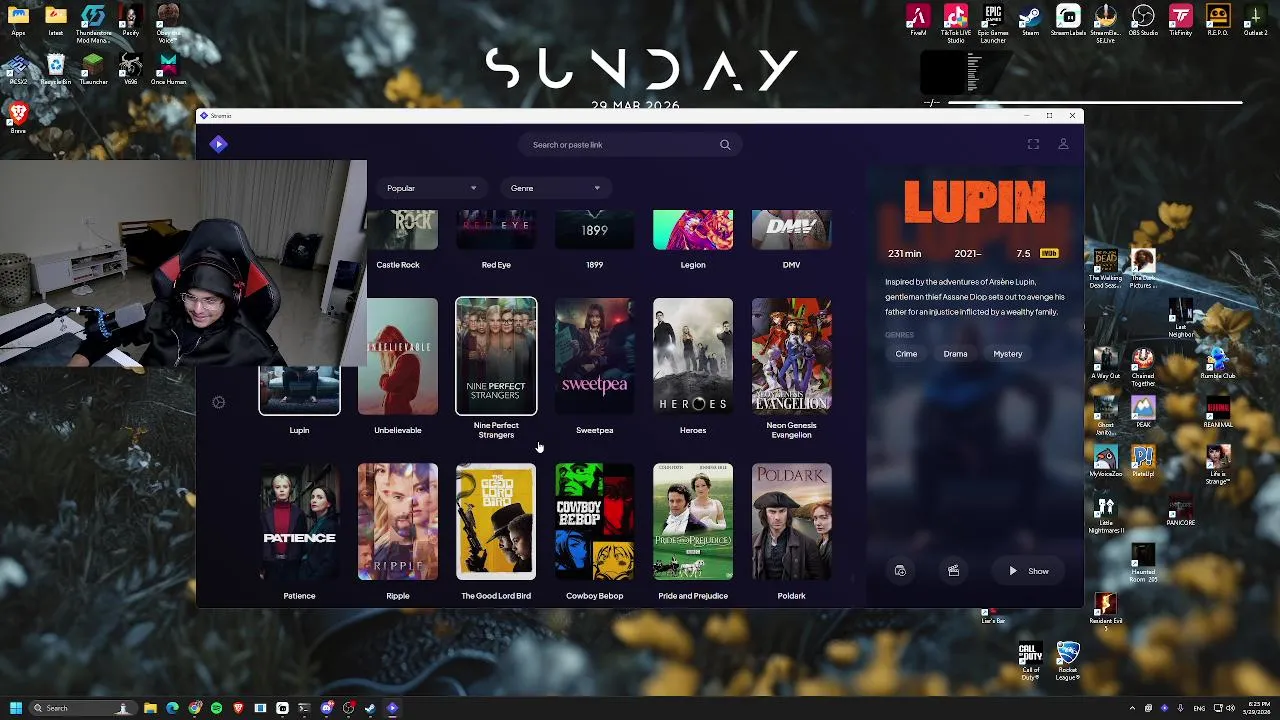Open the Ripple poster
The height and width of the screenshot is (720, 1280).
pyautogui.click(x=398, y=521)
